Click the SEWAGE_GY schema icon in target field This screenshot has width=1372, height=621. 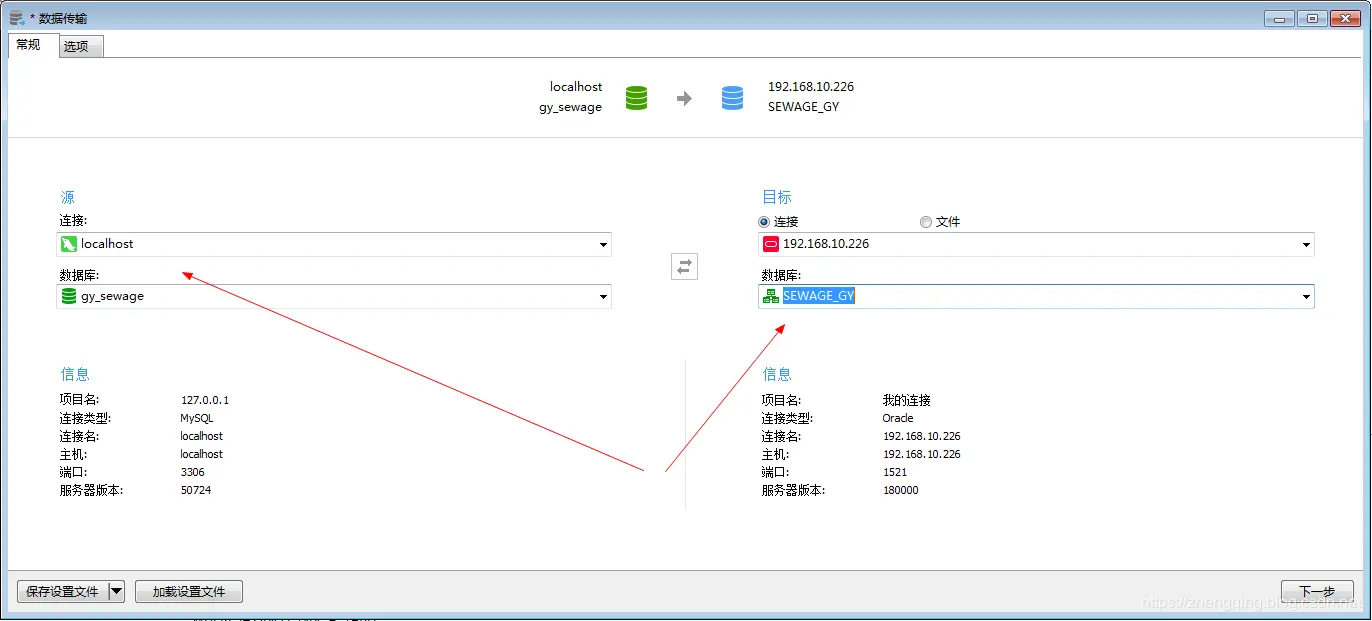770,296
